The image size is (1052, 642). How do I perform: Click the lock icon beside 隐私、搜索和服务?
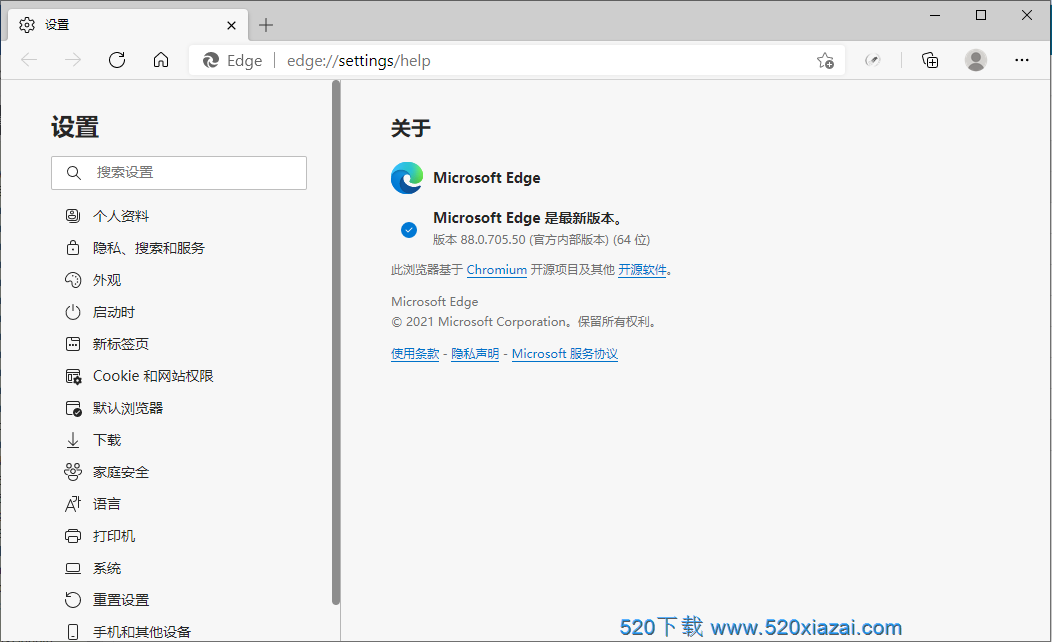coord(72,248)
